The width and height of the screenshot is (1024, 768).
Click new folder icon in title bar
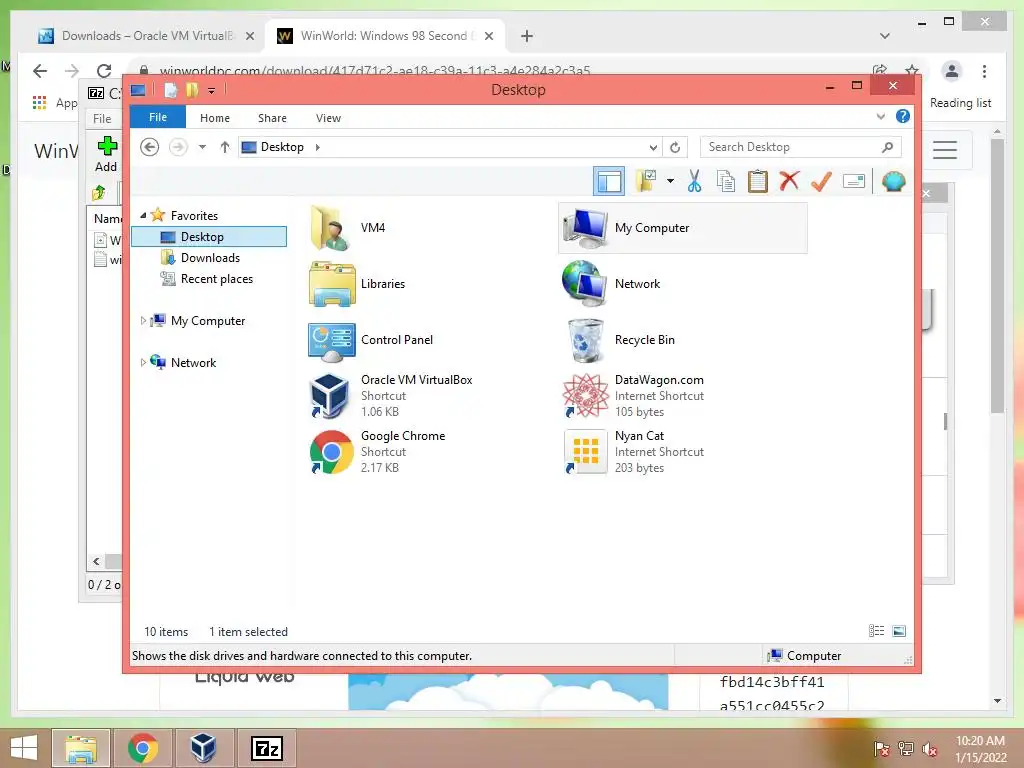click(191, 90)
